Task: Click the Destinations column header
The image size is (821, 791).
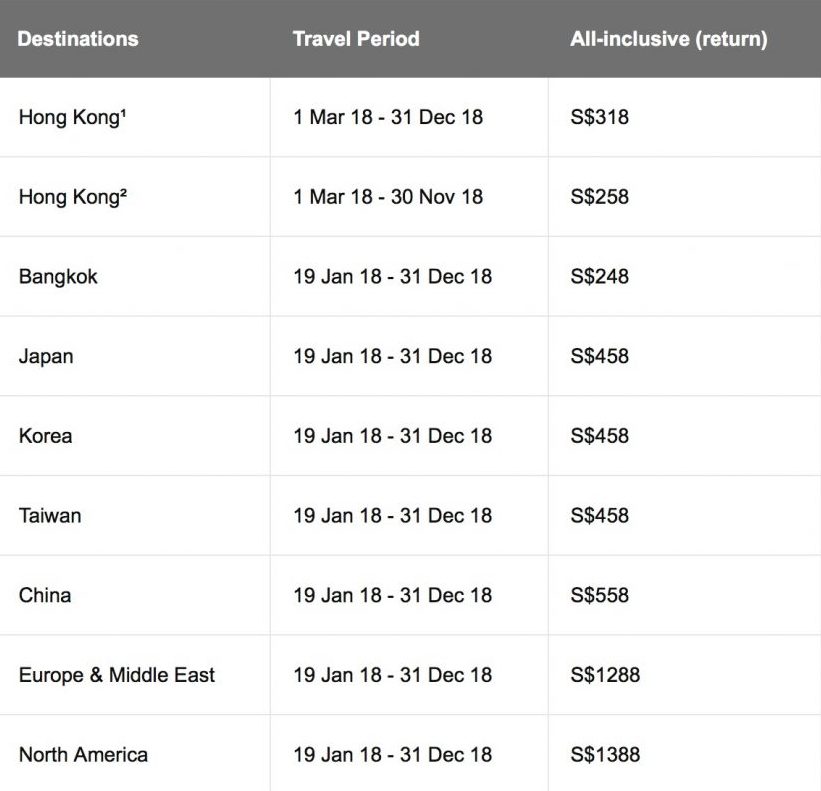Action: click(78, 40)
